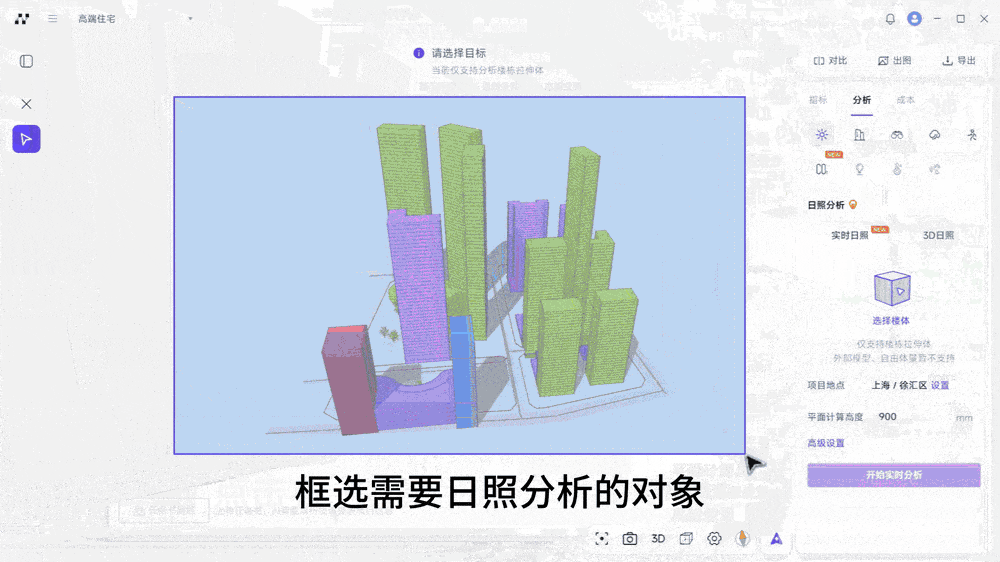Viewport: 1000px width, 562px height.
Task: Select the sunlight analysis sun icon
Action: coord(822,135)
